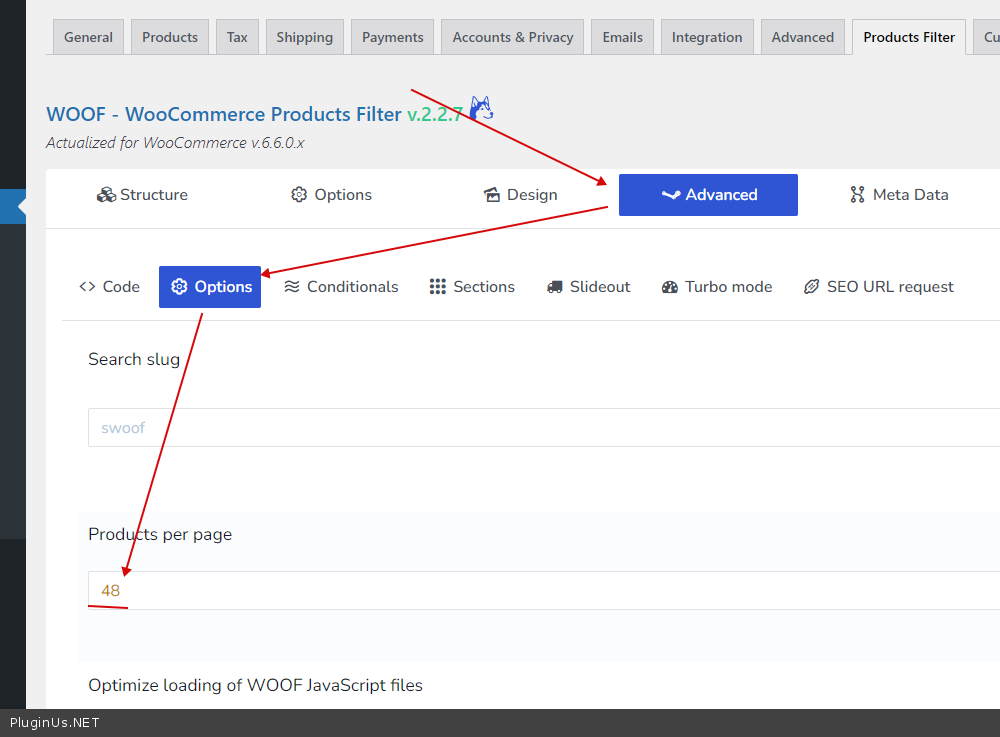
Task: Collapse the WordPress sidebar menu arrow
Action: click(21, 207)
